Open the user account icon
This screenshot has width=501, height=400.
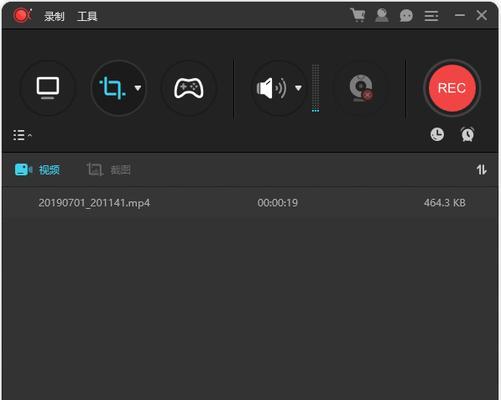click(382, 15)
